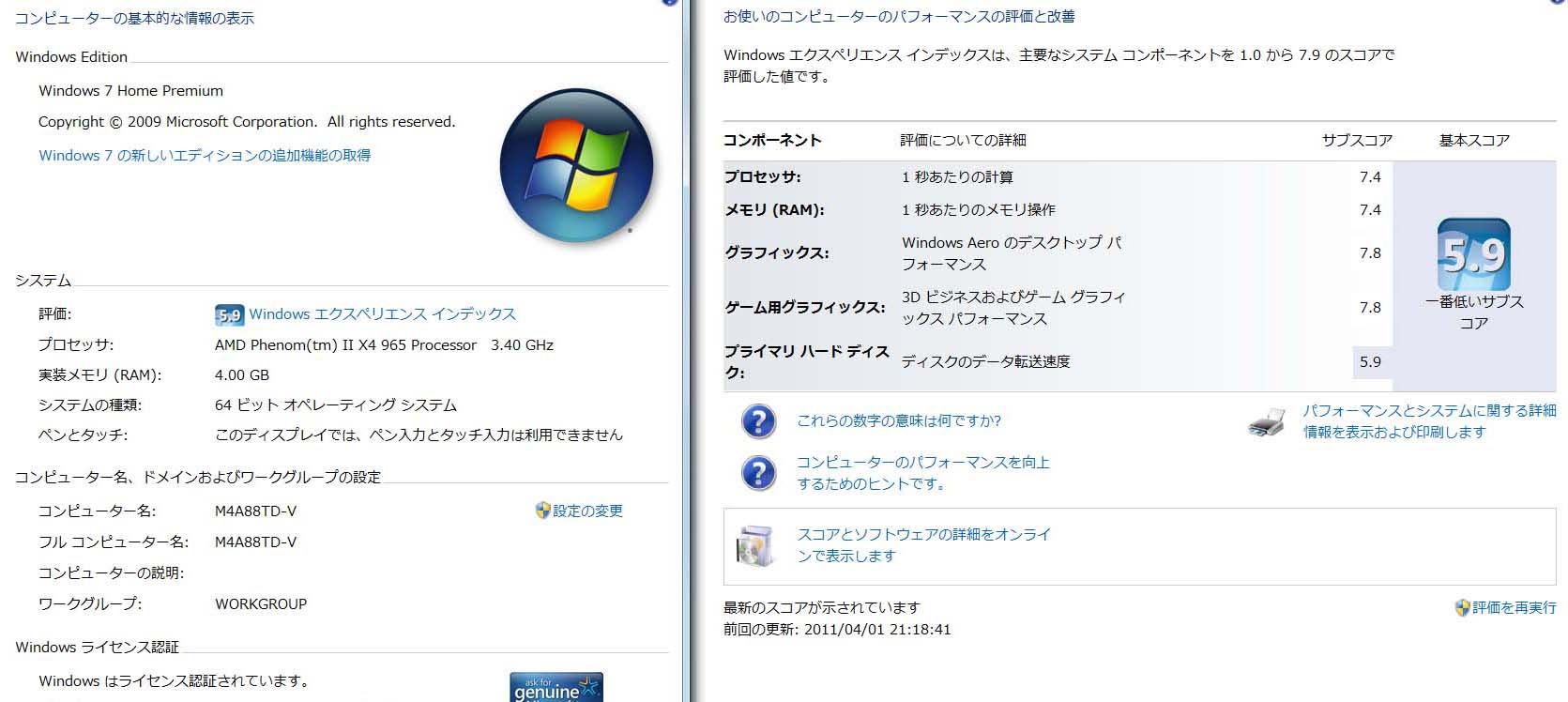
Task: Click the shield icon beside 評価を再実行
Action: click(x=1462, y=608)
